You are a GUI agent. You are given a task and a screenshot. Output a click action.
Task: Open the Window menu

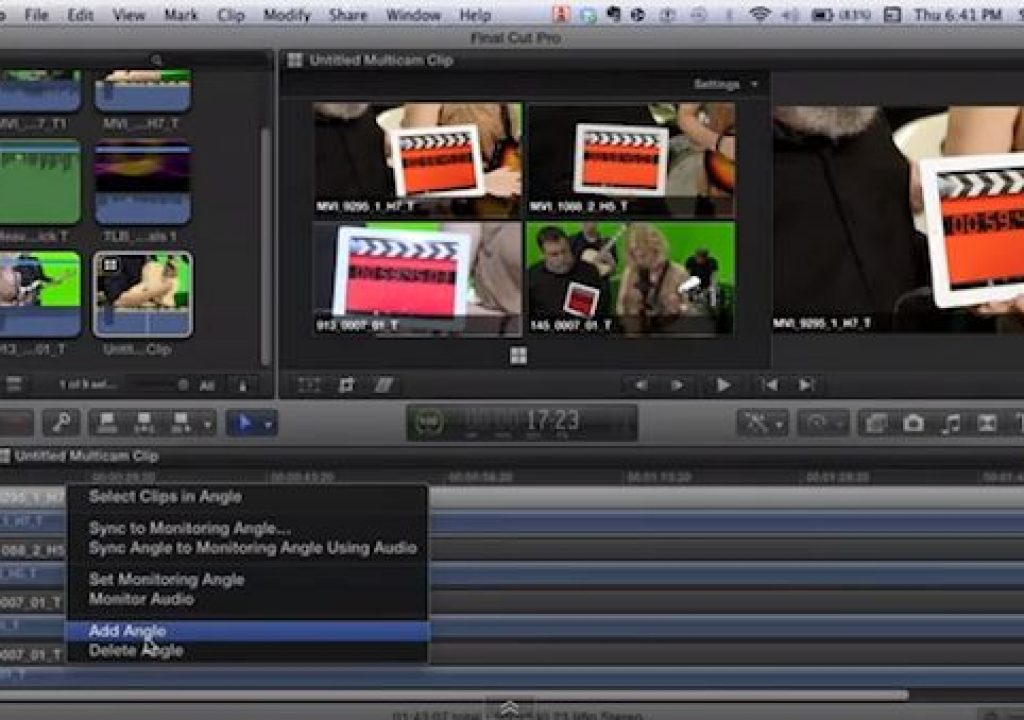click(413, 14)
